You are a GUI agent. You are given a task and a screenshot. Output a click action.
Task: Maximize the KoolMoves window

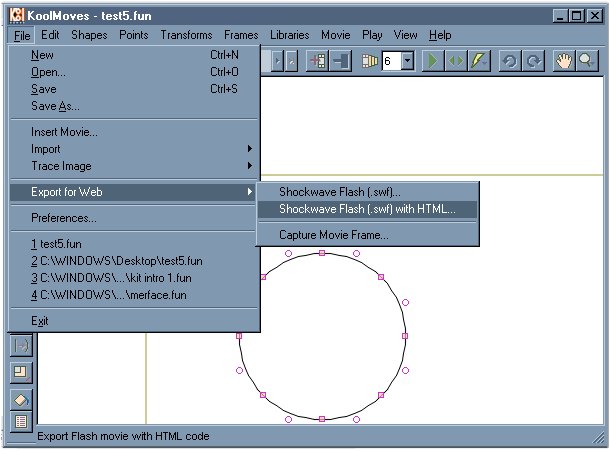(577, 16)
